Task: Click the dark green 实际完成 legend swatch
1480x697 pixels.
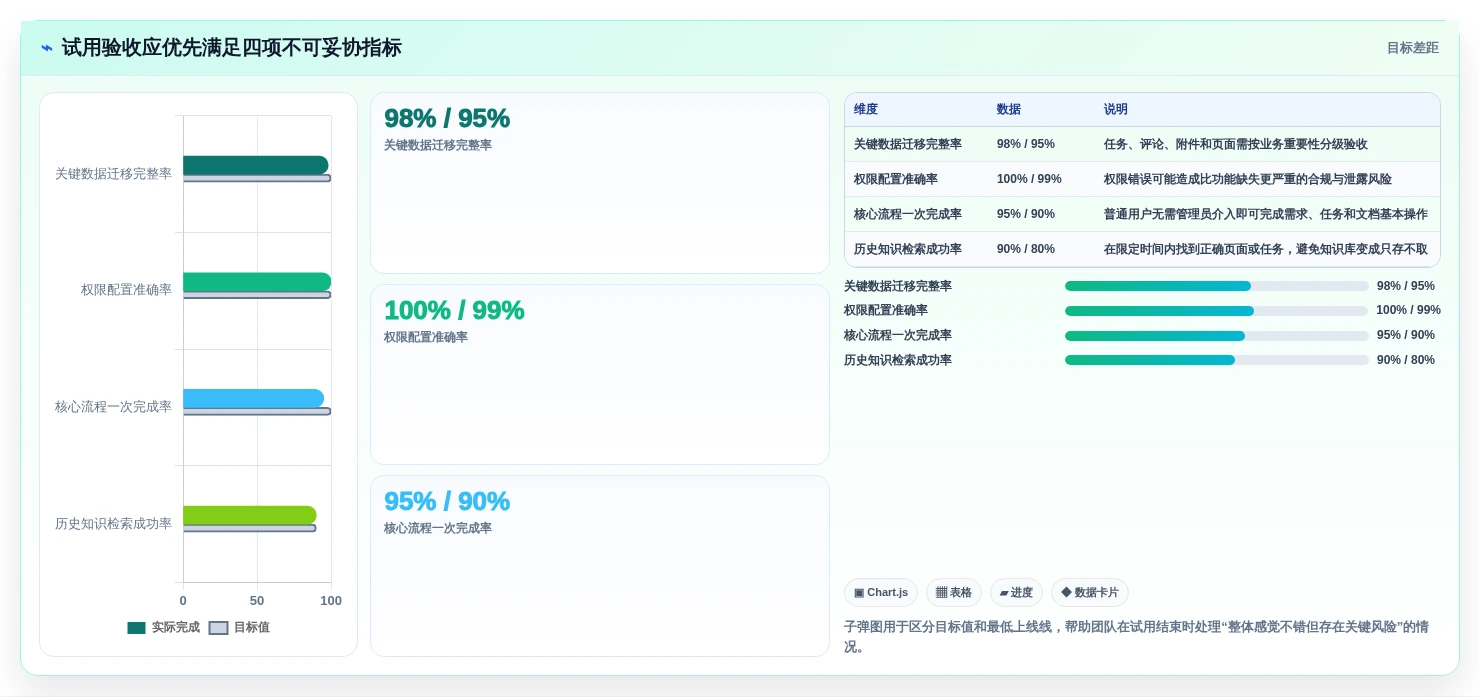Action: pyautogui.click(x=136, y=628)
